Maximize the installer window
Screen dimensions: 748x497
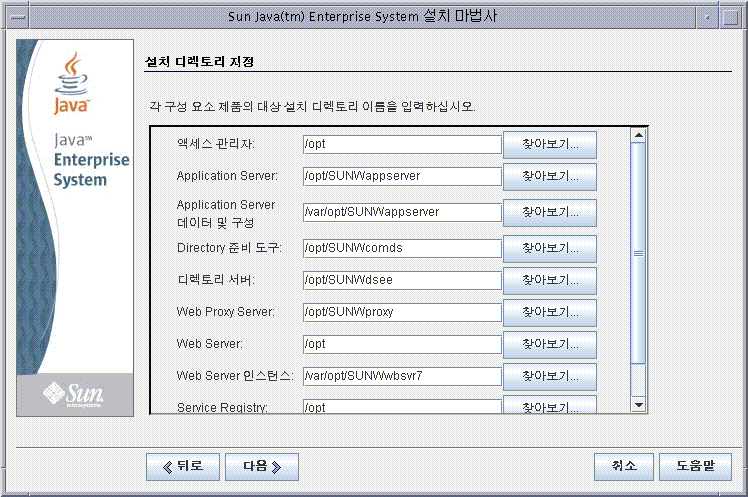(x=730, y=17)
